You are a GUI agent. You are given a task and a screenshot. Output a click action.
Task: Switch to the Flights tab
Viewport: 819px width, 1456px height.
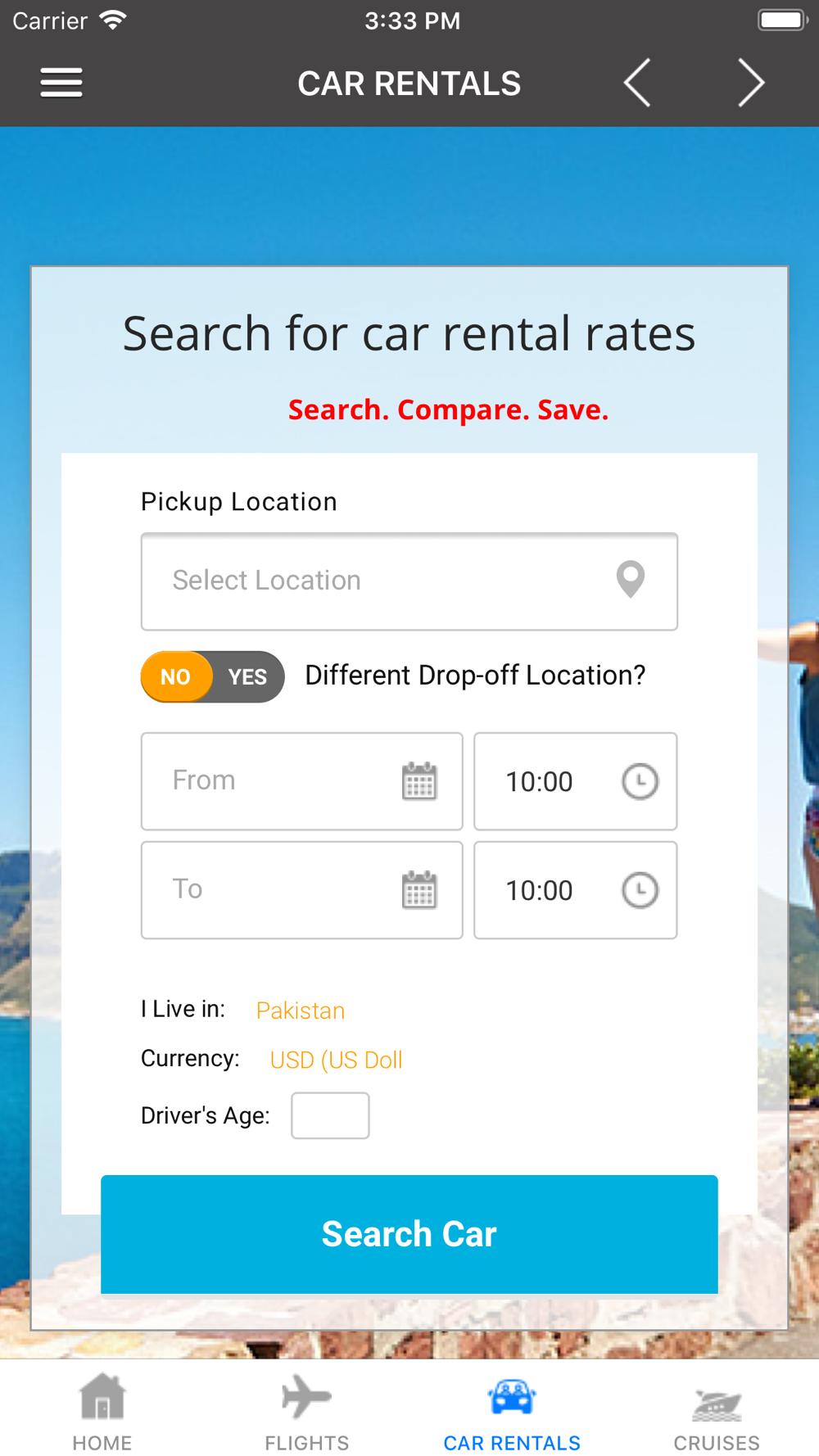(307, 1412)
